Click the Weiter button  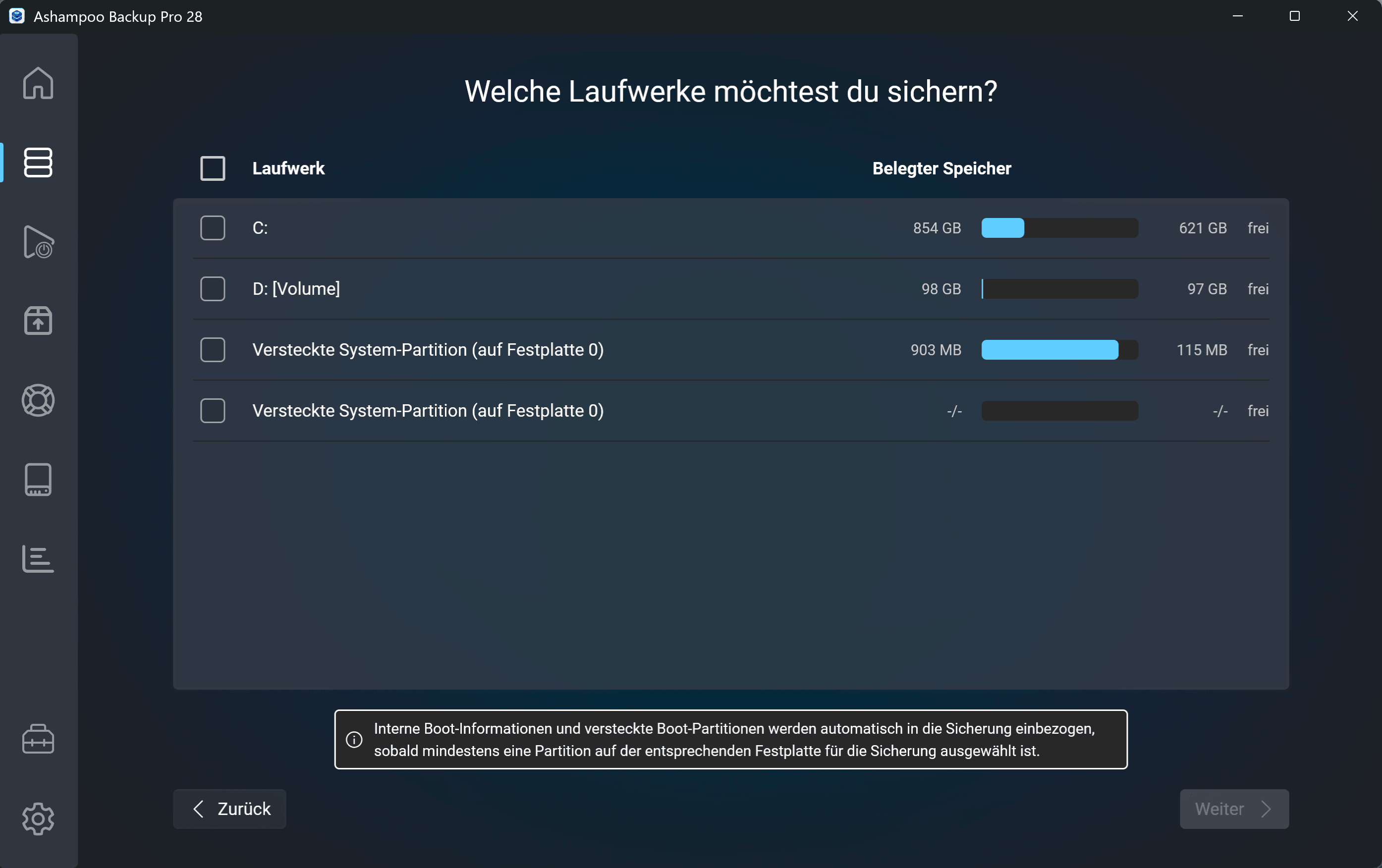(1234, 809)
